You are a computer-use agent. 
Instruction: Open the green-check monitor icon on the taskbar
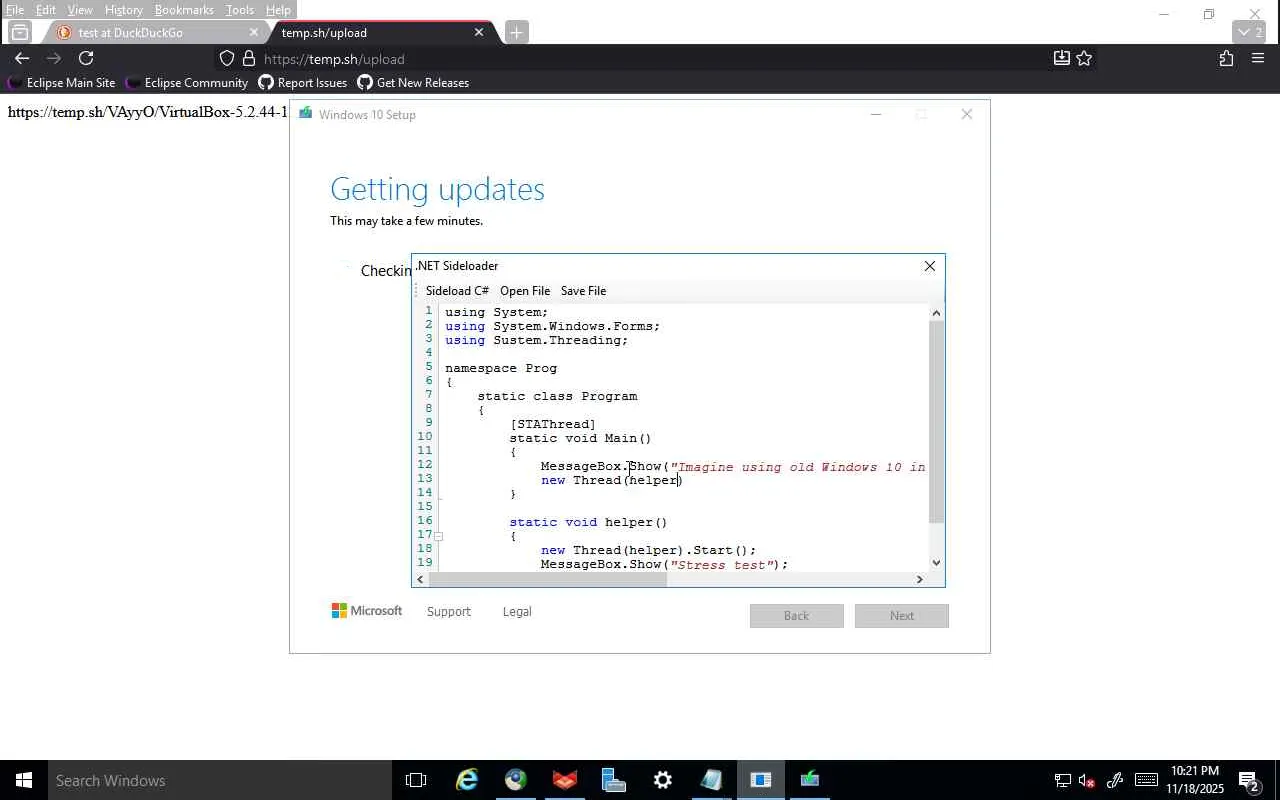tap(810, 780)
